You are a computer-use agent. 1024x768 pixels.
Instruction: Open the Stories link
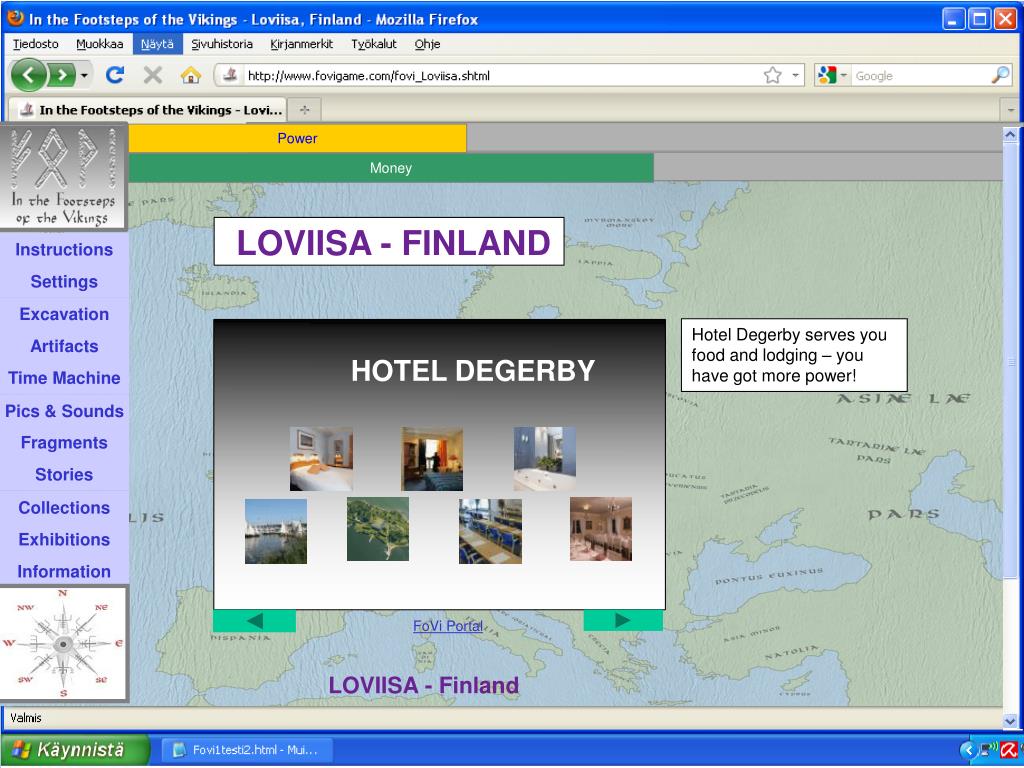click(64, 475)
